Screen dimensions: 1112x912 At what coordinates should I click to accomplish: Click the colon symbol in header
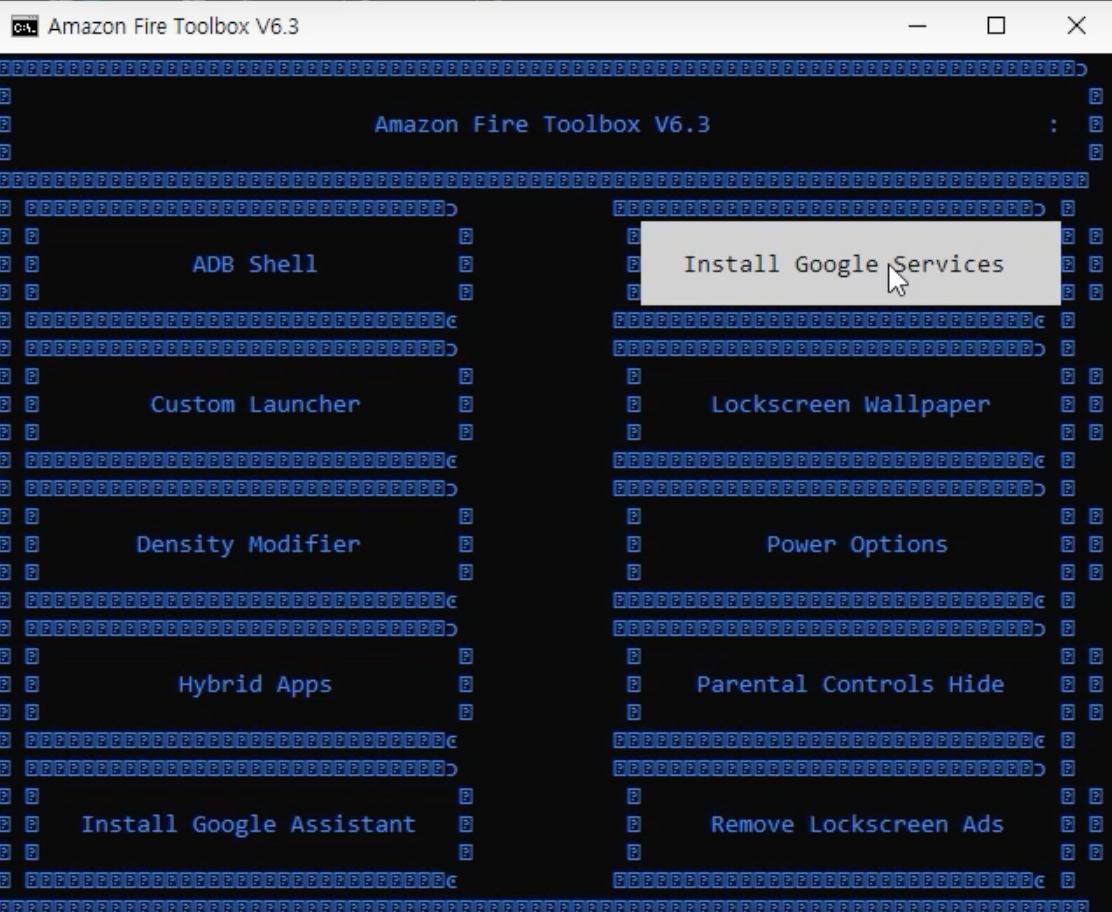pos(1054,126)
